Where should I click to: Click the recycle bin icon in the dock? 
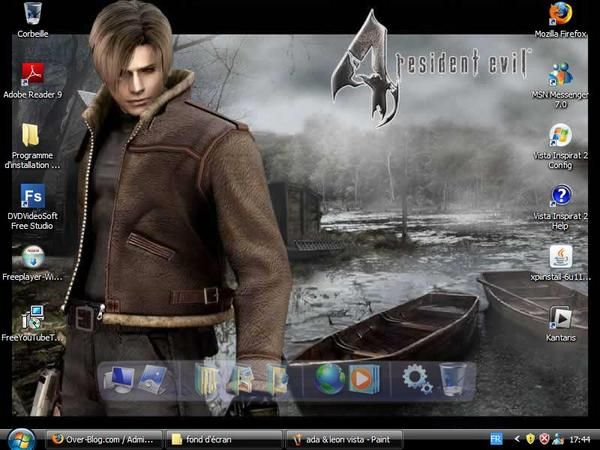[x=453, y=379]
